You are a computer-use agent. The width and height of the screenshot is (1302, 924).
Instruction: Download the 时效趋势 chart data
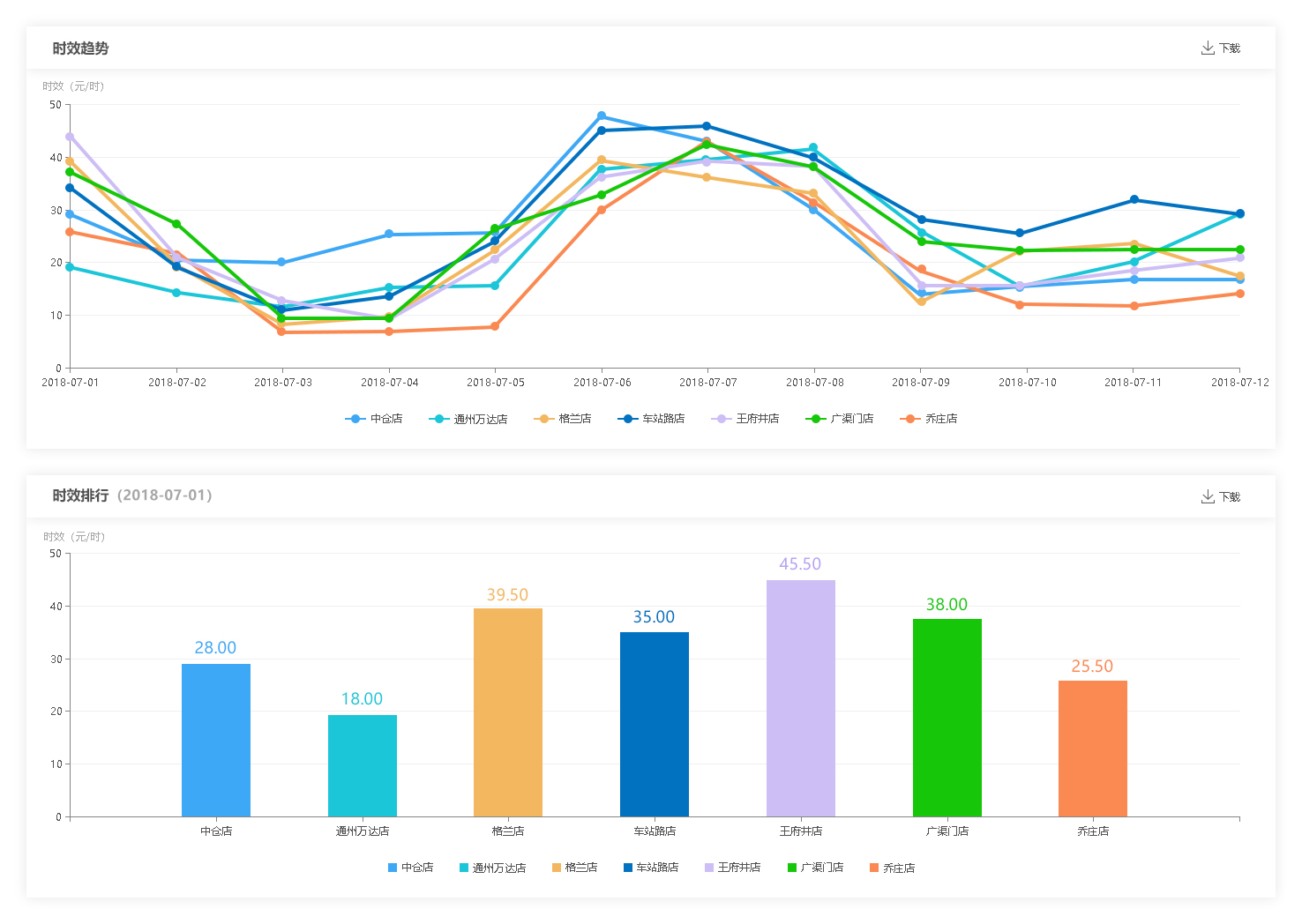[x=1221, y=48]
